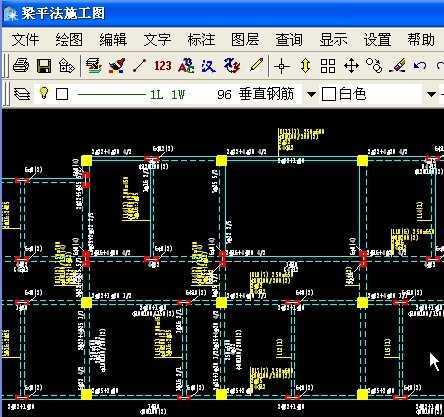Save the drawing with the floppy disk icon
444x417 pixels.
[x=44, y=66]
